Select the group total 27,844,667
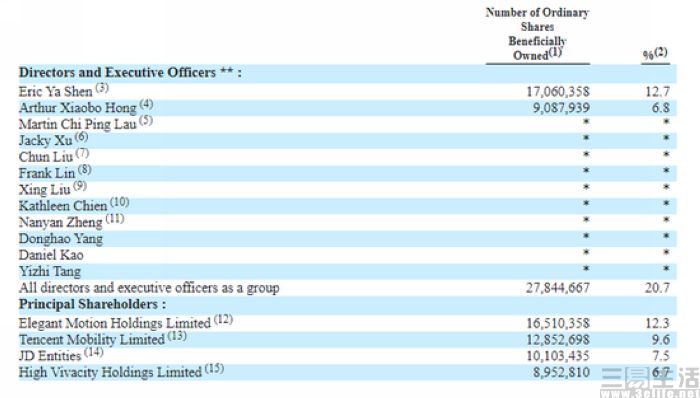The width and height of the screenshot is (700, 398). 558,288
